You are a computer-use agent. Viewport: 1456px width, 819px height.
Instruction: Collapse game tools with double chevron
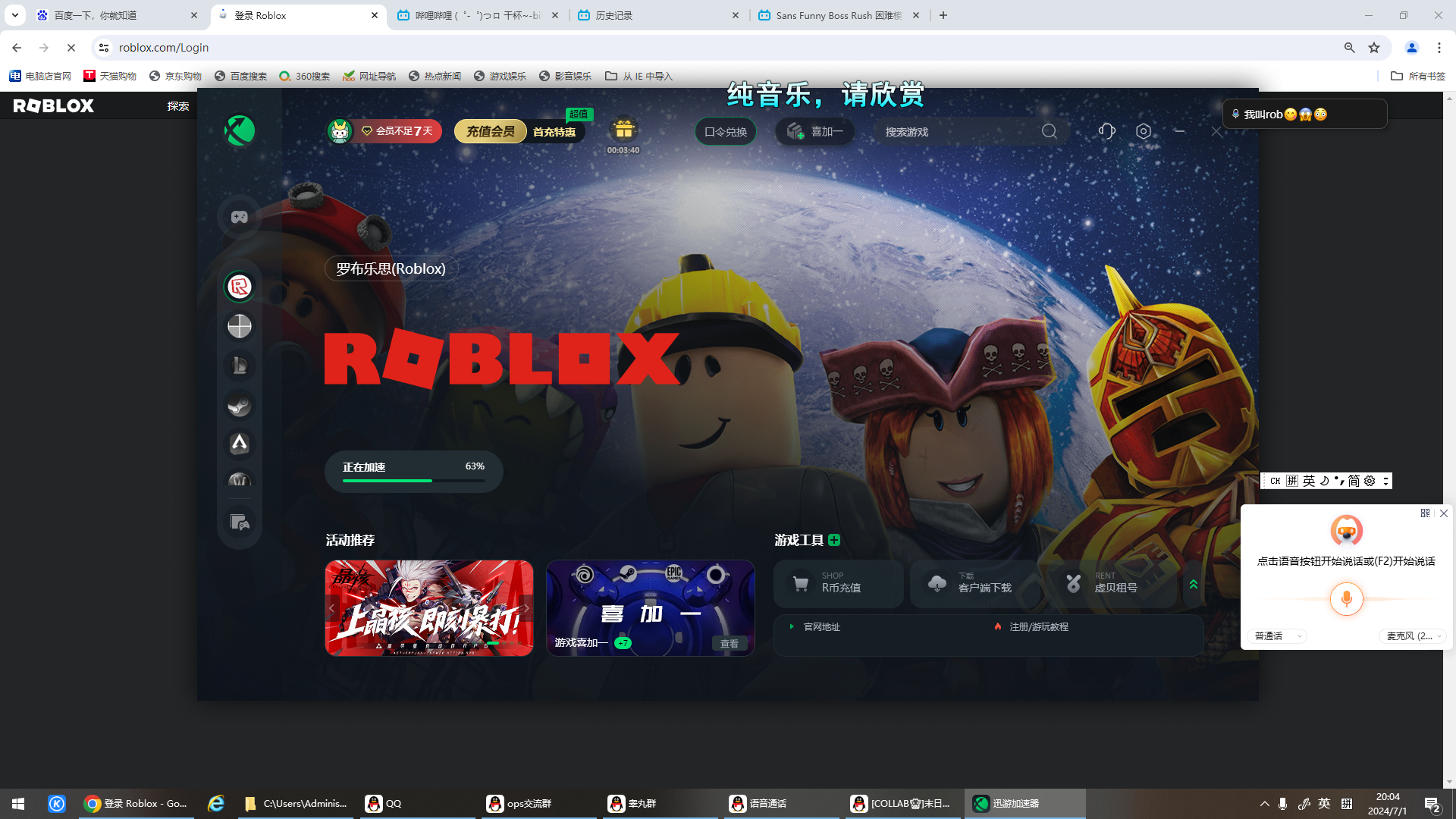[x=1194, y=584]
